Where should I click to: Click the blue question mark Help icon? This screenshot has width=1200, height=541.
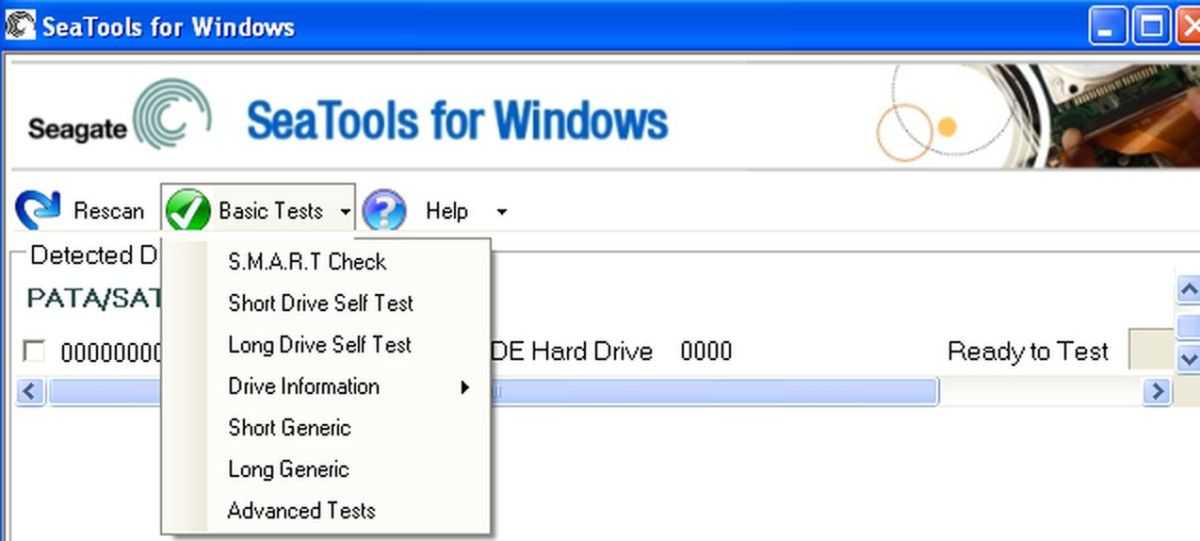(x=384, y=211)
